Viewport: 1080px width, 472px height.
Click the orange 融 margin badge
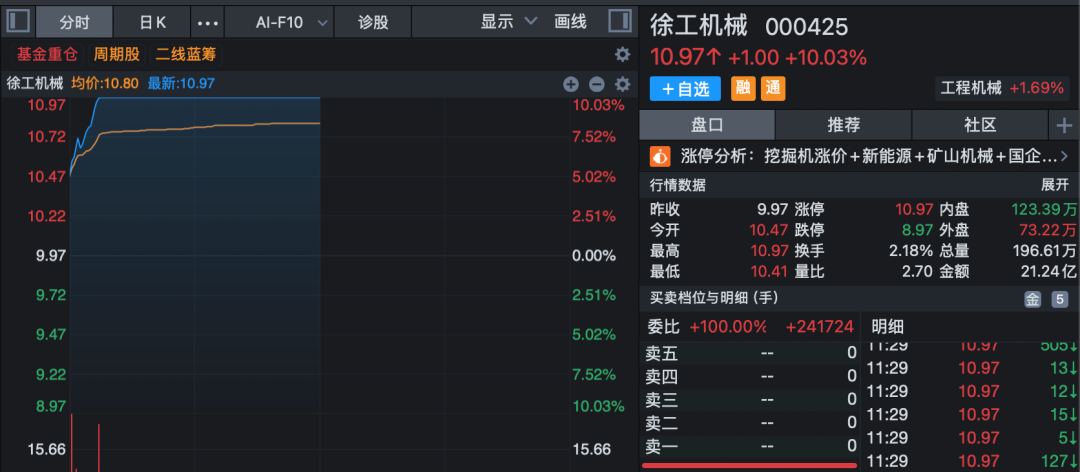(x=743, y=88)
